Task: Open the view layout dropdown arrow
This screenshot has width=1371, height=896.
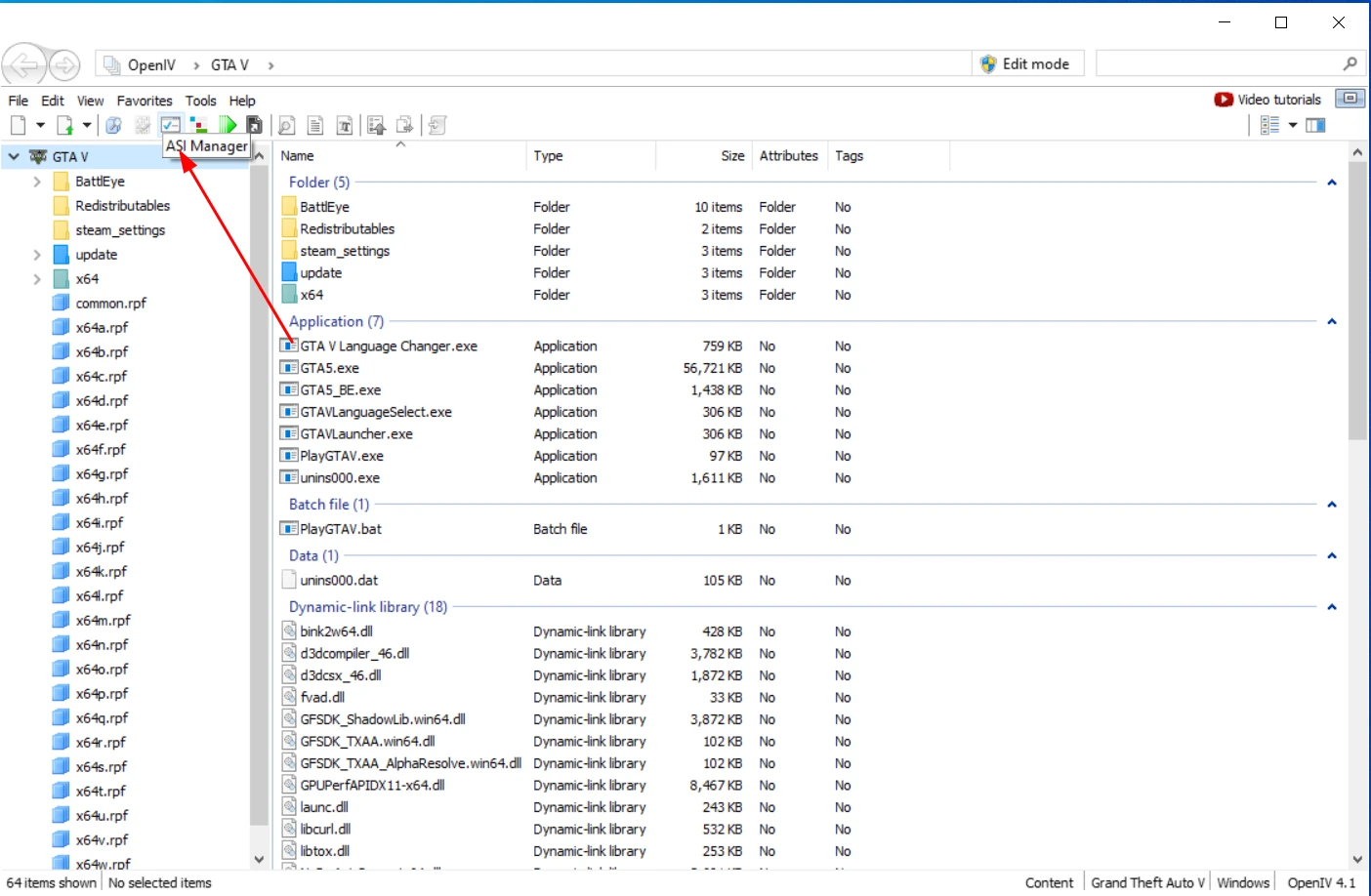Action: coord(1293,125)
